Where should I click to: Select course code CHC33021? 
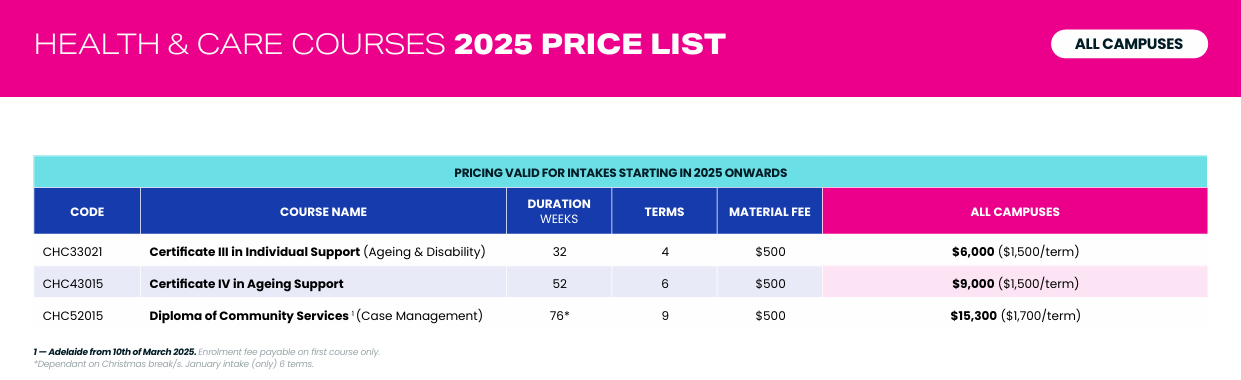pyautogui.click(x=73, y=252)
